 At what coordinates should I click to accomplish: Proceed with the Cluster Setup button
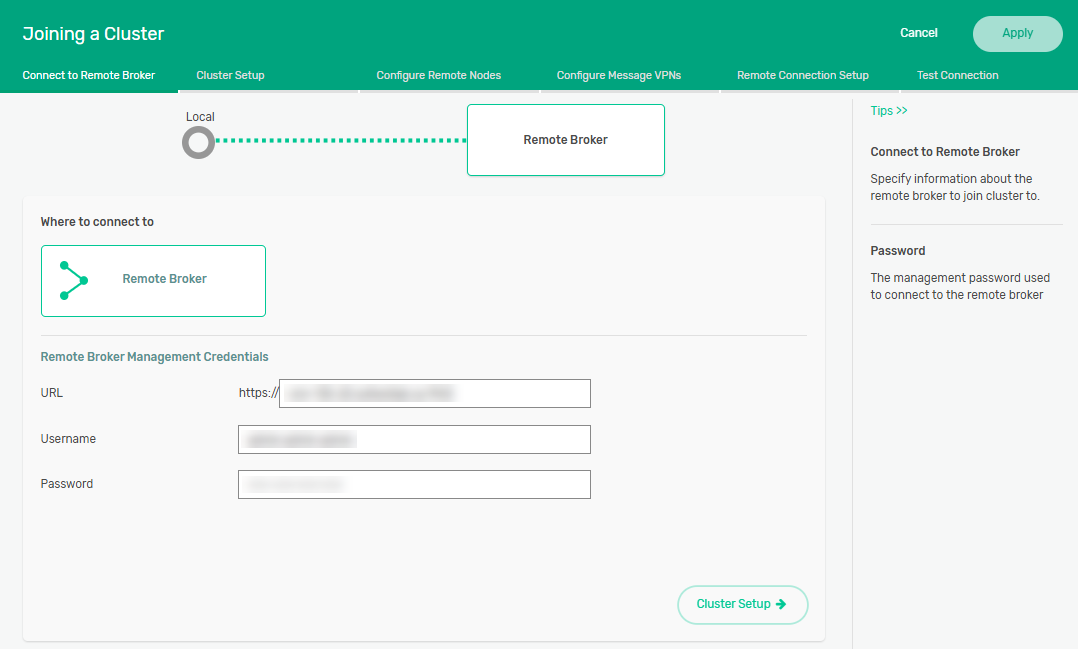point(742,604)
